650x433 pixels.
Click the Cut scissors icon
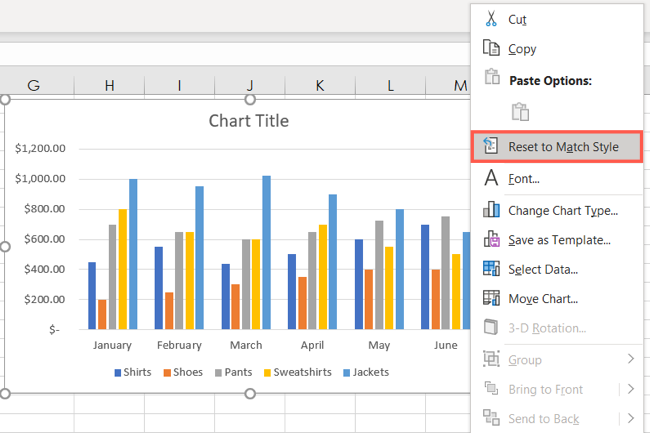click(x=491, y=19)
